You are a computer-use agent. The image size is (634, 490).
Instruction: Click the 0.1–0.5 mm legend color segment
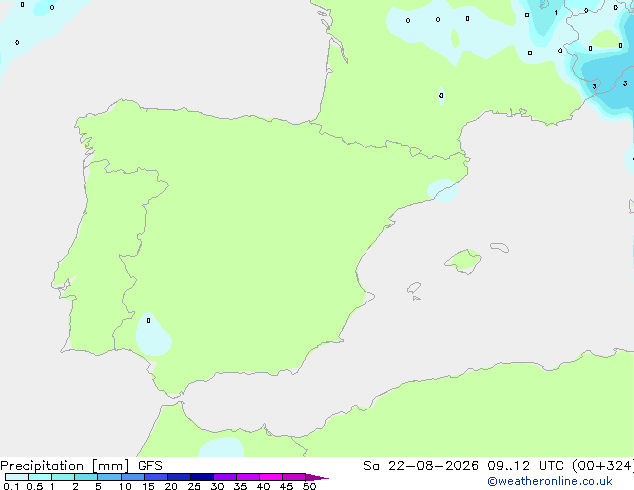17,477
